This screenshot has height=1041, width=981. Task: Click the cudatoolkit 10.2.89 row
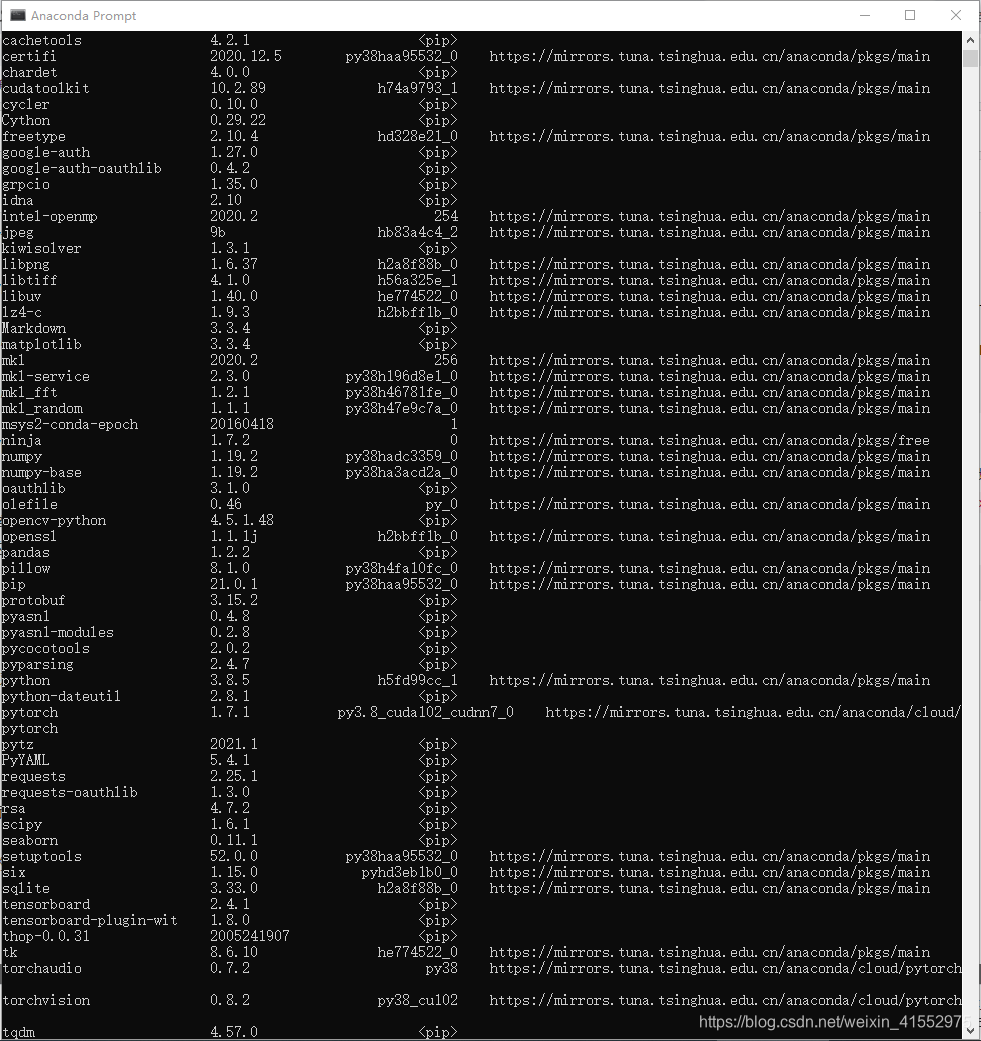pos(465,88)
